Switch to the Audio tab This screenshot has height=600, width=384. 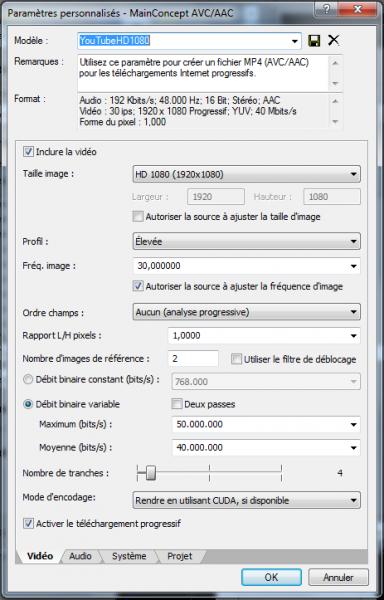pyautogui.click(x=80, y=556)
